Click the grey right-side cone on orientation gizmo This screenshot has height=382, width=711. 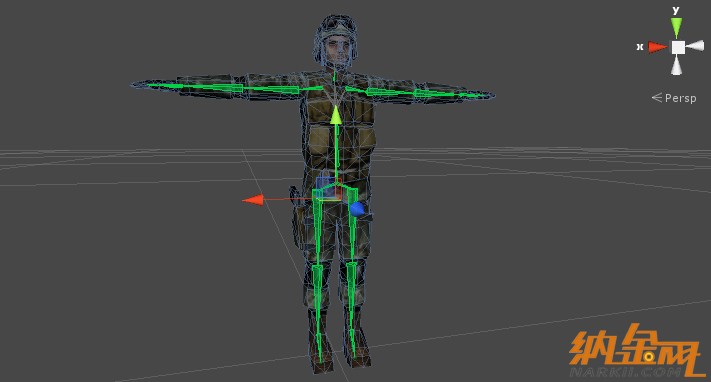click(695, 45)
